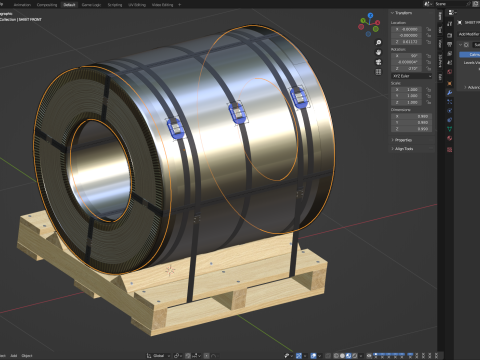Open the Add Modifier dropdown
This screenshot has height=360, width=480.
[469, 34]
